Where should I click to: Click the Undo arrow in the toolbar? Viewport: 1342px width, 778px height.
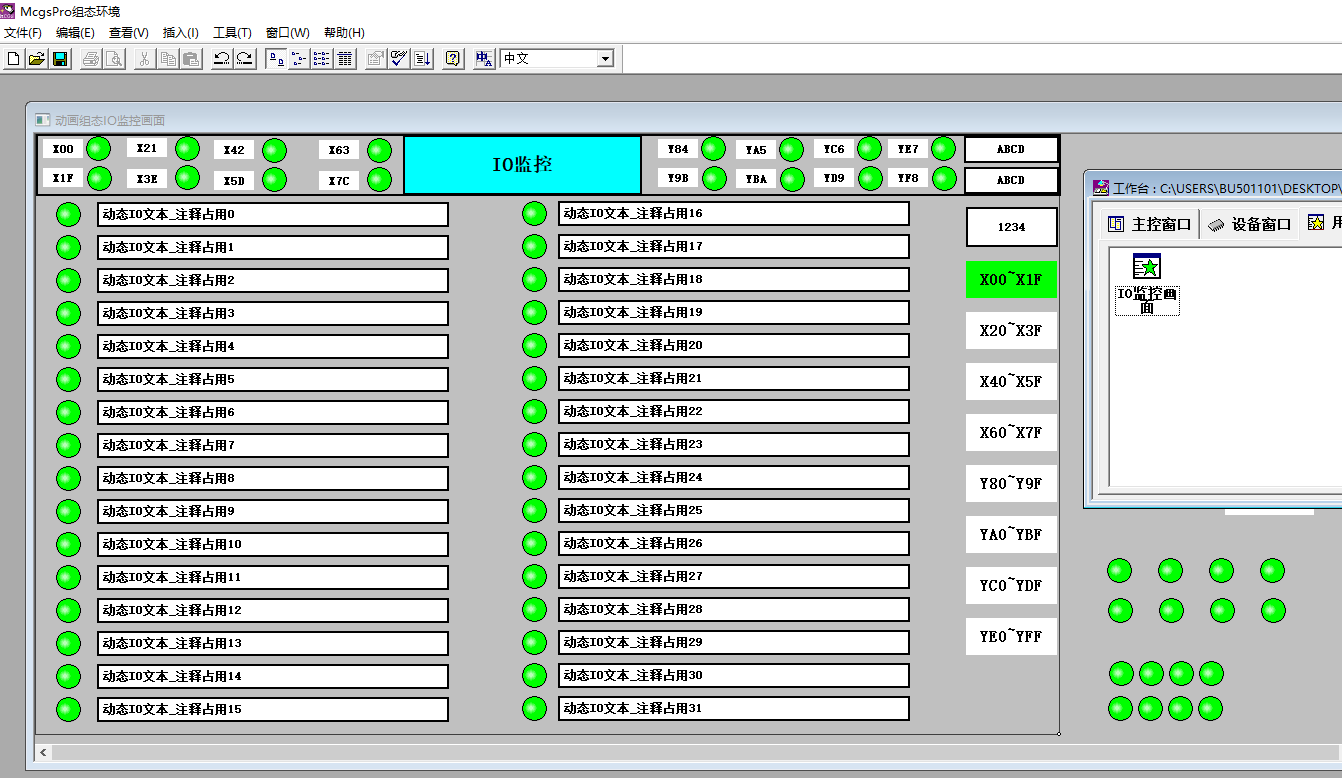(221, 59)
